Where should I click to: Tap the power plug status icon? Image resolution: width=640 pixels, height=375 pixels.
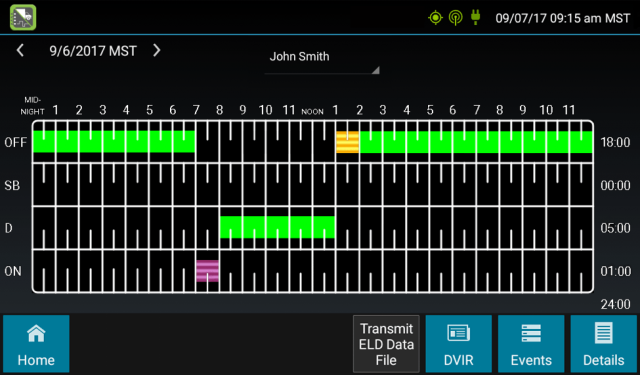click(x=475, y=18)
